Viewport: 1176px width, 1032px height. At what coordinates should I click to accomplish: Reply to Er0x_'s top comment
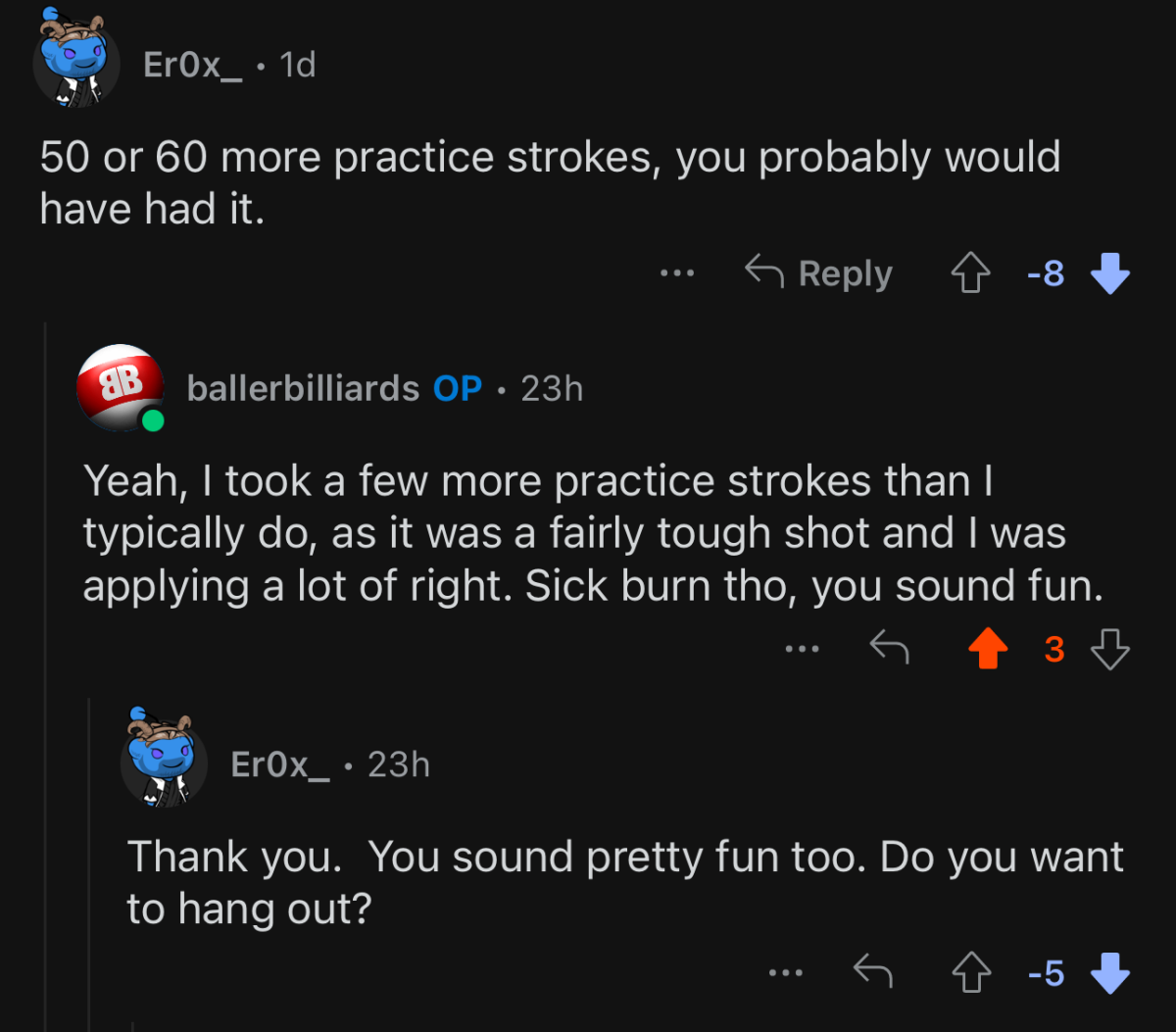[819, 273]
